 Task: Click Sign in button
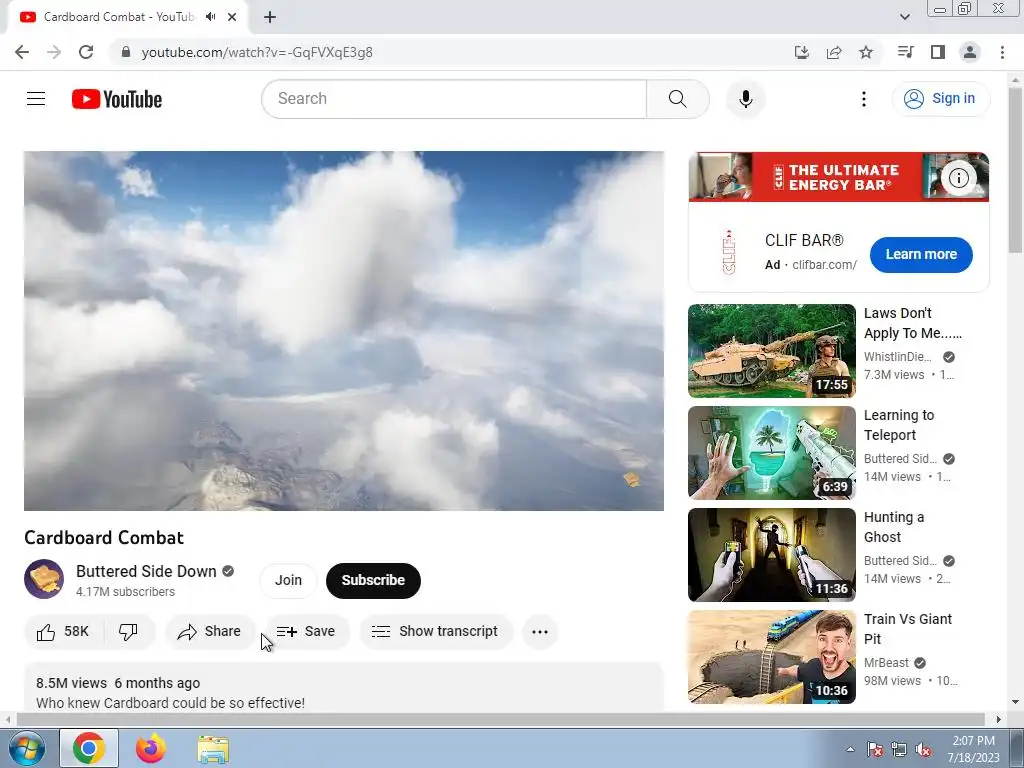point(940,99)
